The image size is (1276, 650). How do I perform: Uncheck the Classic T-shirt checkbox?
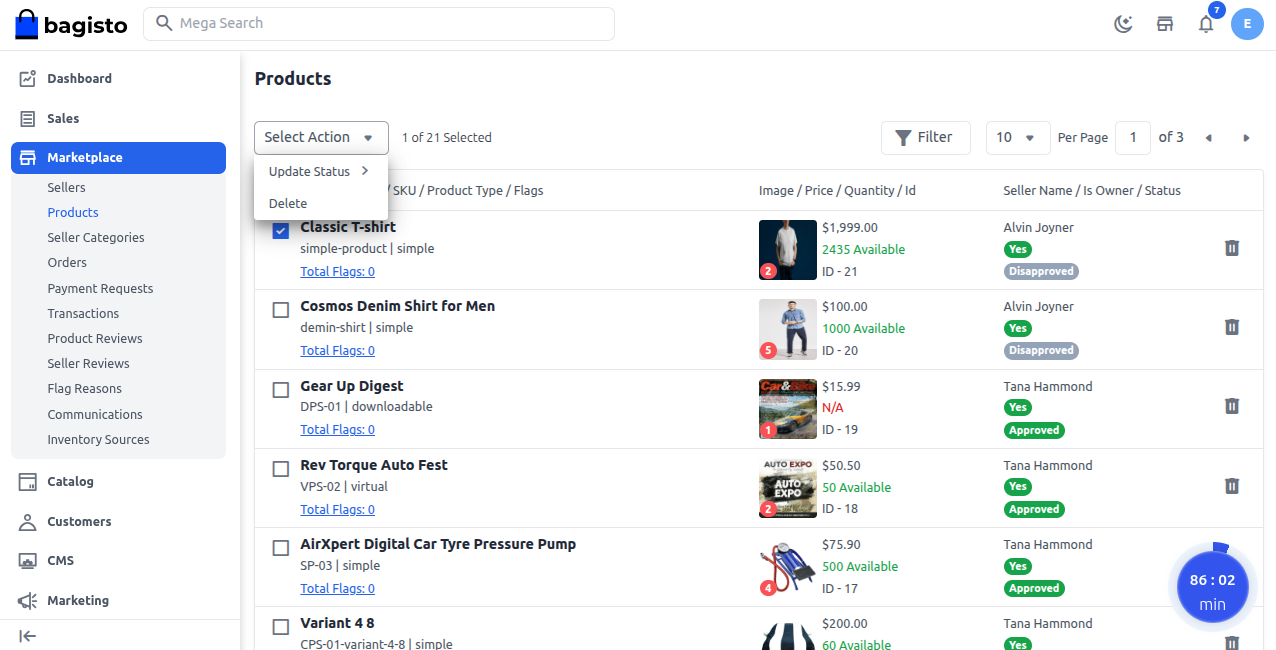281,231
